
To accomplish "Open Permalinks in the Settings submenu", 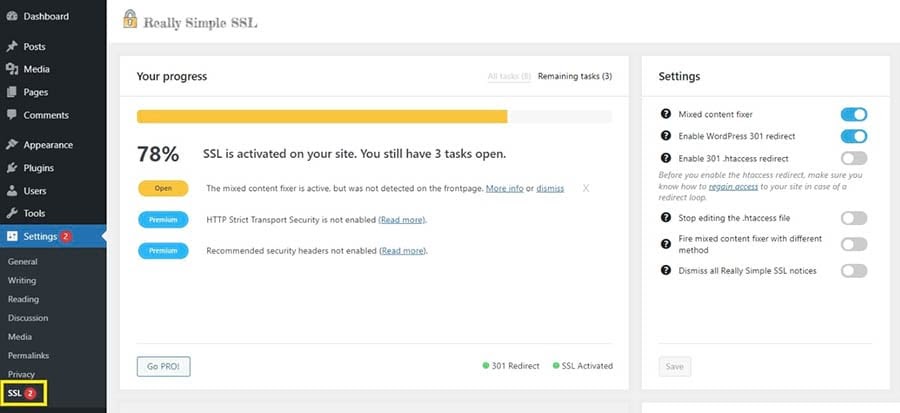I will pos(27,356).
